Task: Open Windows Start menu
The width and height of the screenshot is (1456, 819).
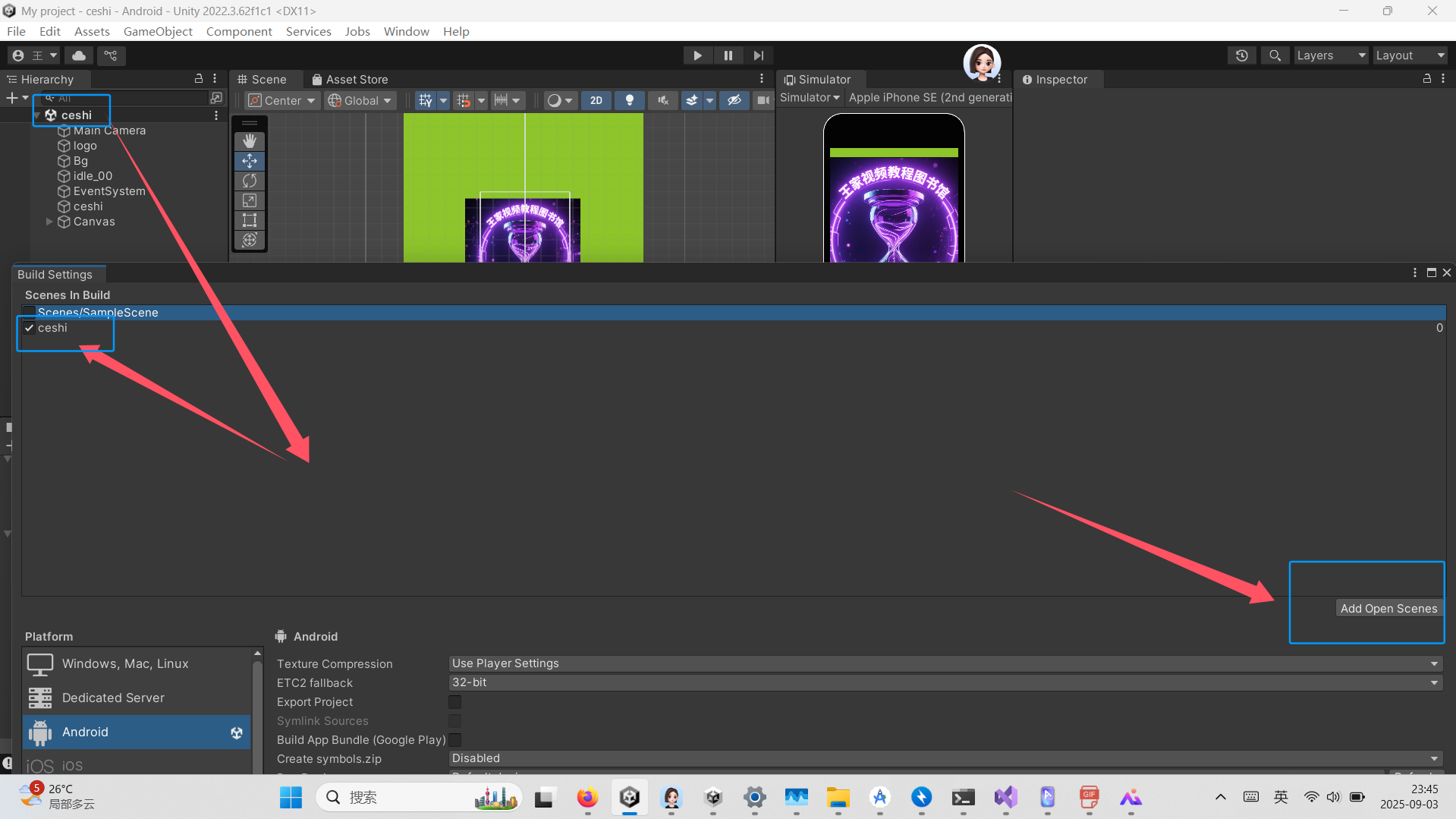Action: pos(291,798)
